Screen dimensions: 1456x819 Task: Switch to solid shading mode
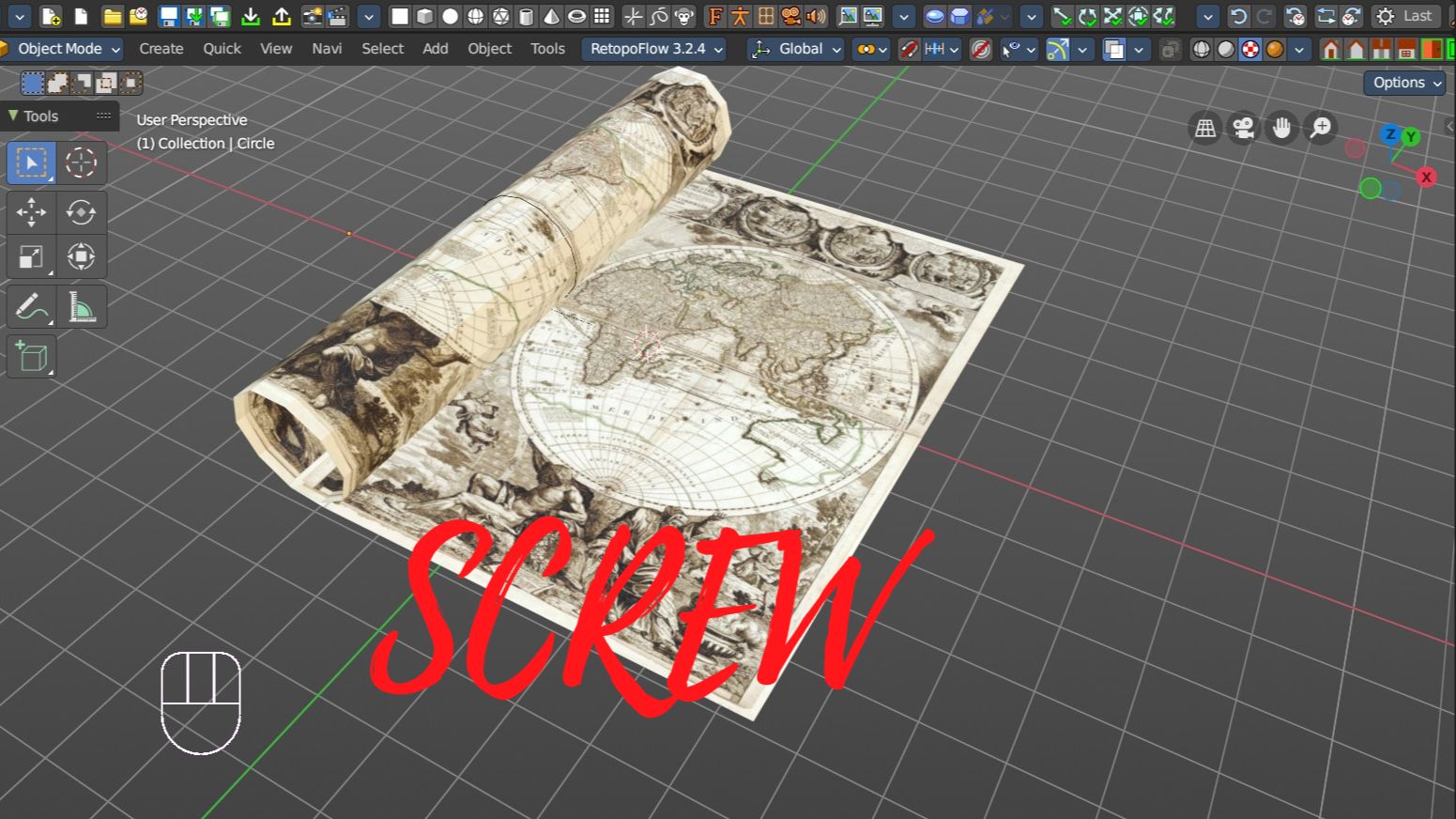tap(1225, 49)
